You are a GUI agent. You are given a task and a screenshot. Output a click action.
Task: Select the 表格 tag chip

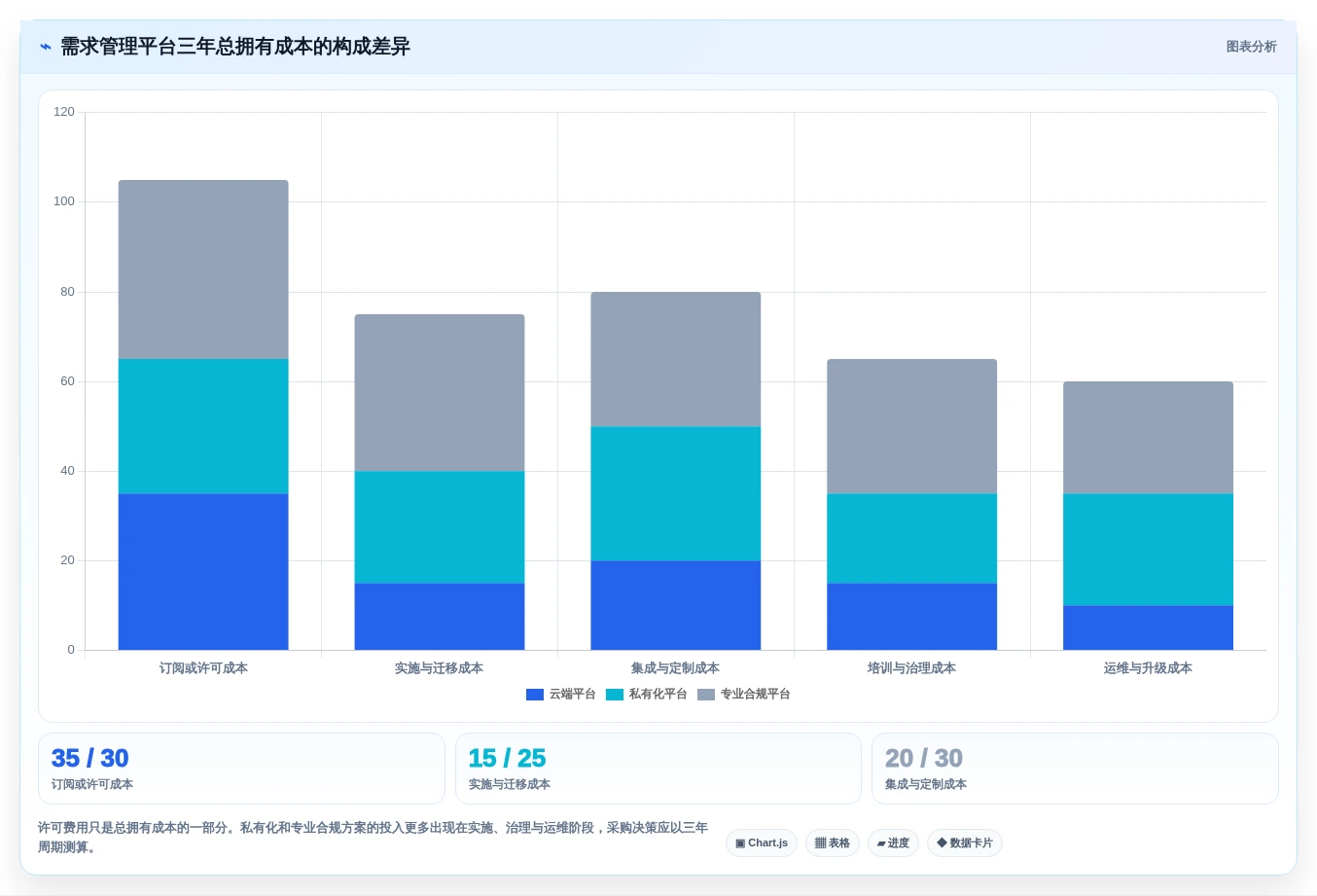click(833, 843)
